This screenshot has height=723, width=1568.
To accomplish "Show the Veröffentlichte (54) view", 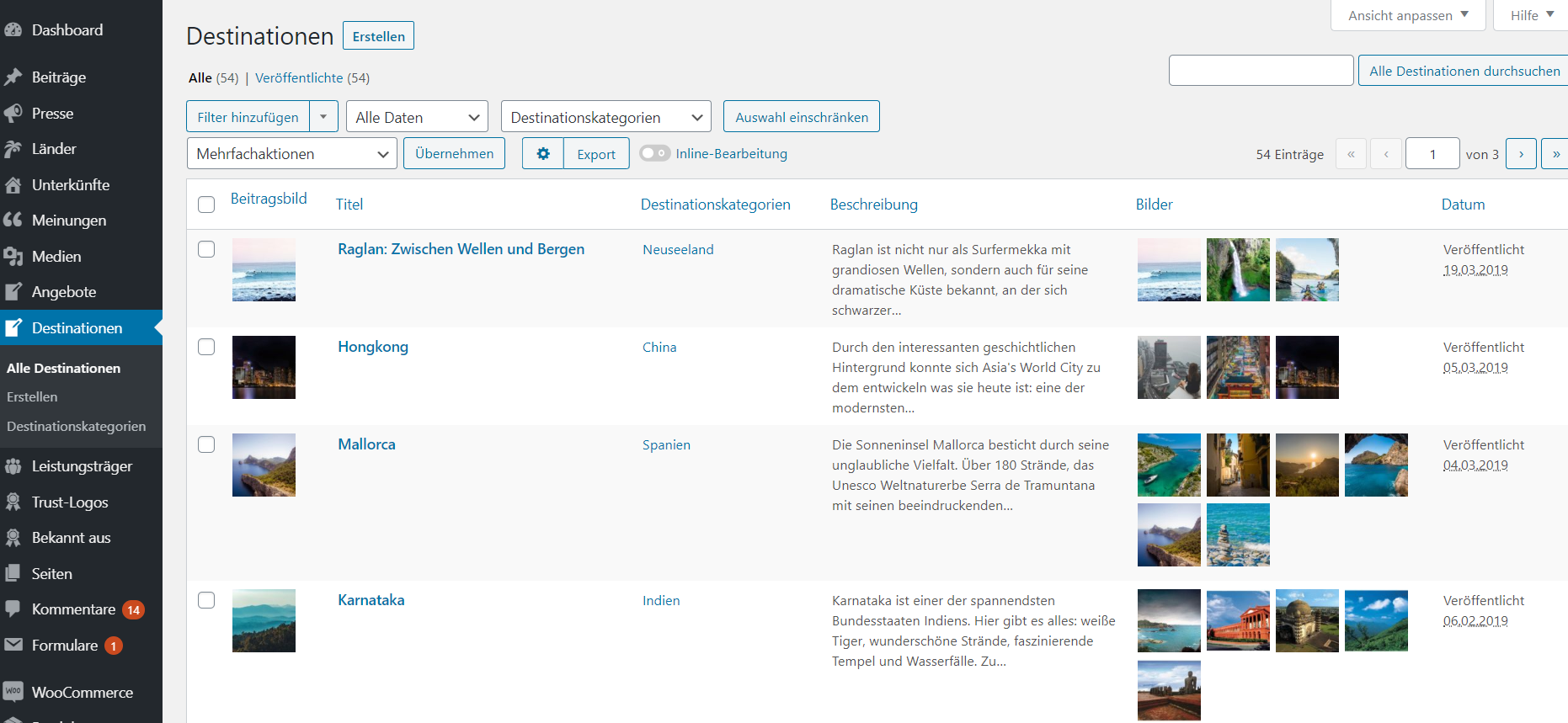I will coord(312,78).
